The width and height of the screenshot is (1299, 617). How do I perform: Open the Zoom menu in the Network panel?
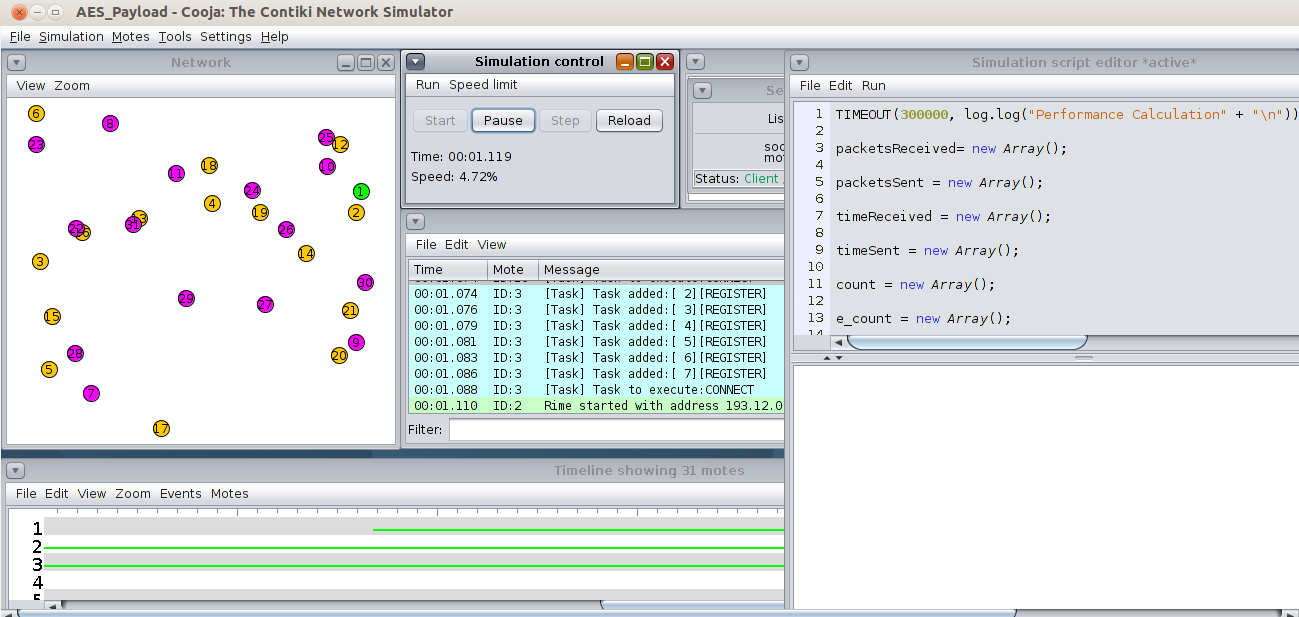point(72,86)
